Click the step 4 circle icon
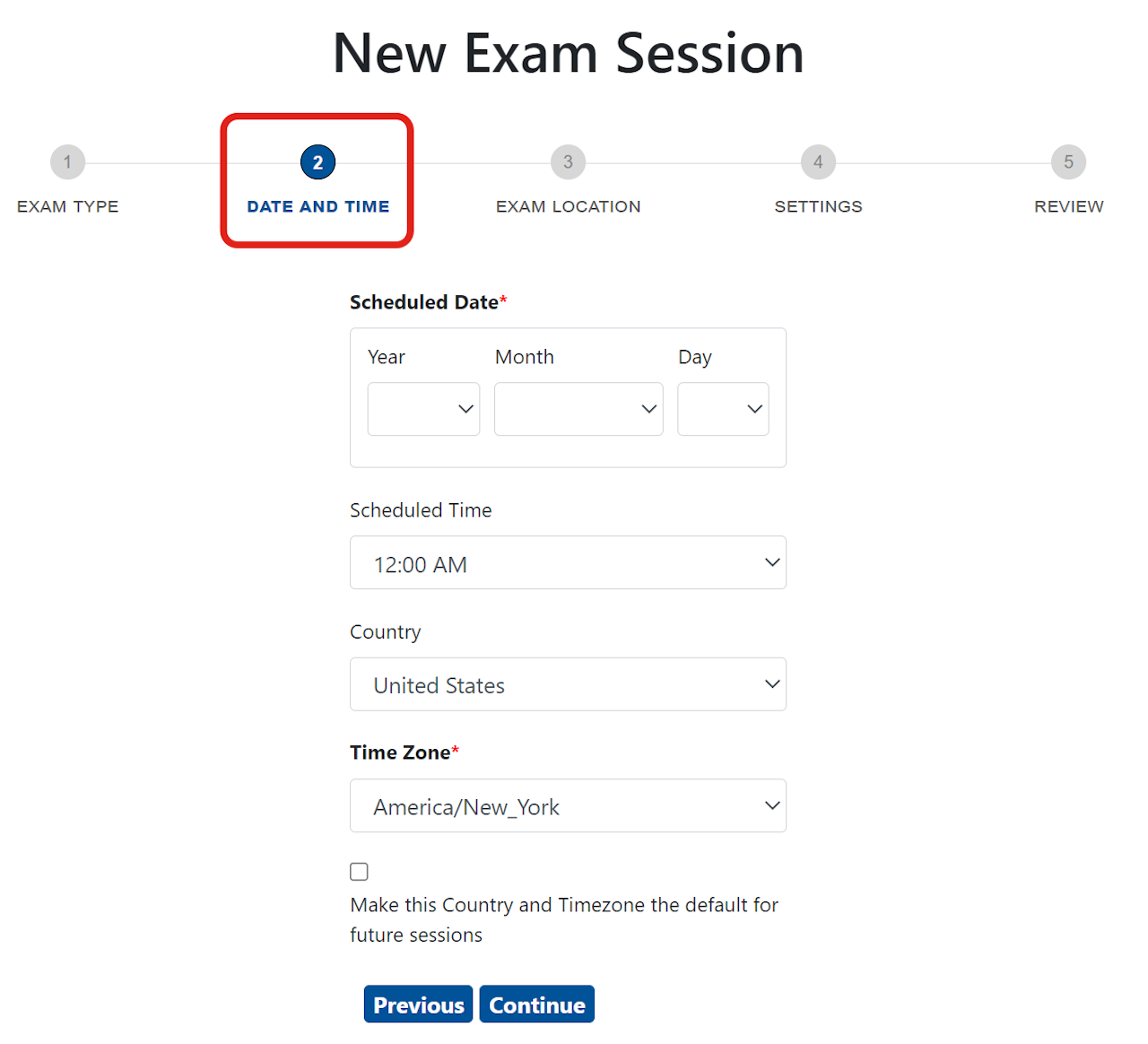Image resolution: width=1148 pixels, height=1044 pixels. [x=818, y=162]
